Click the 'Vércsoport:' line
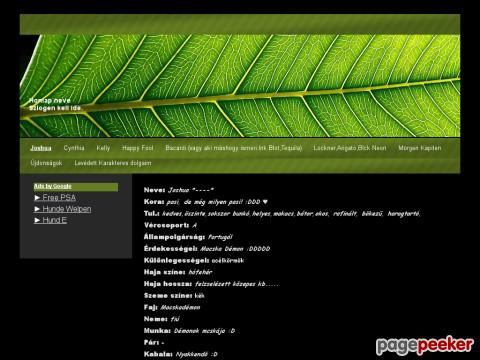The height and width of the screenshot is (360, 480). (170, 225)
